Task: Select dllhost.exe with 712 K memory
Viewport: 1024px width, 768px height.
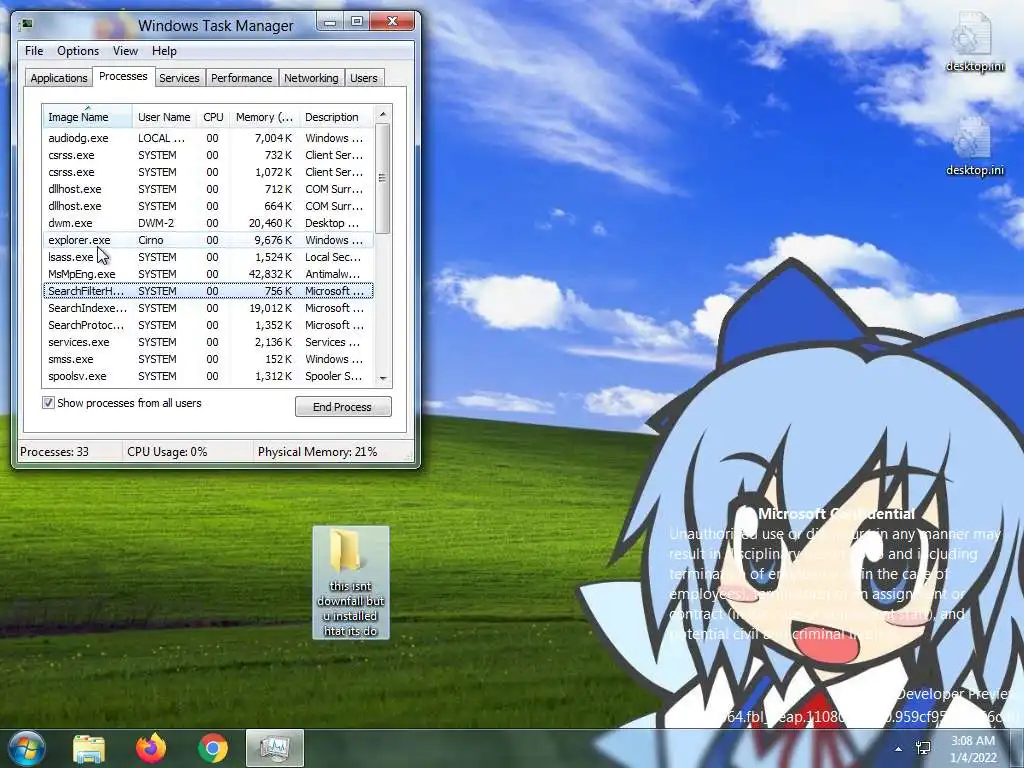Action: (x=208, y=189)
